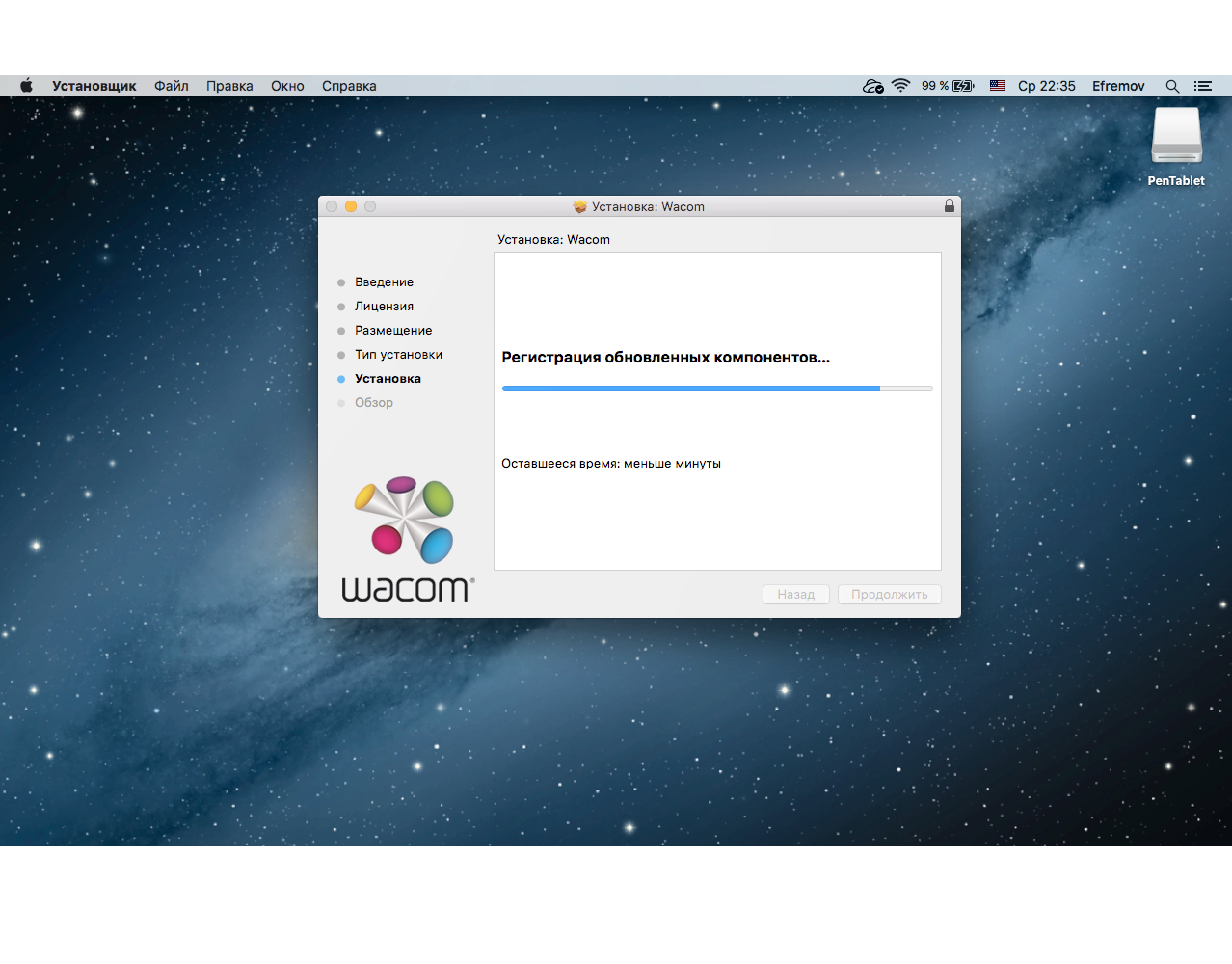This screenshot has height=964, width=1232.
Task: Click the Wacom logo image
Action: pos(408,540)
